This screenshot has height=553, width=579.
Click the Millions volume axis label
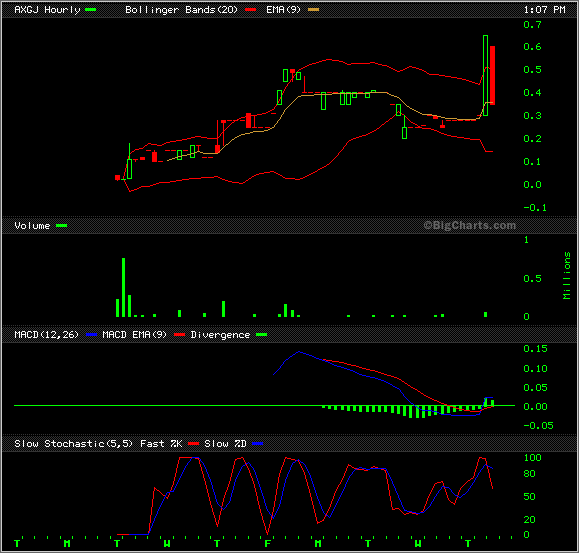tap(567, 276)
